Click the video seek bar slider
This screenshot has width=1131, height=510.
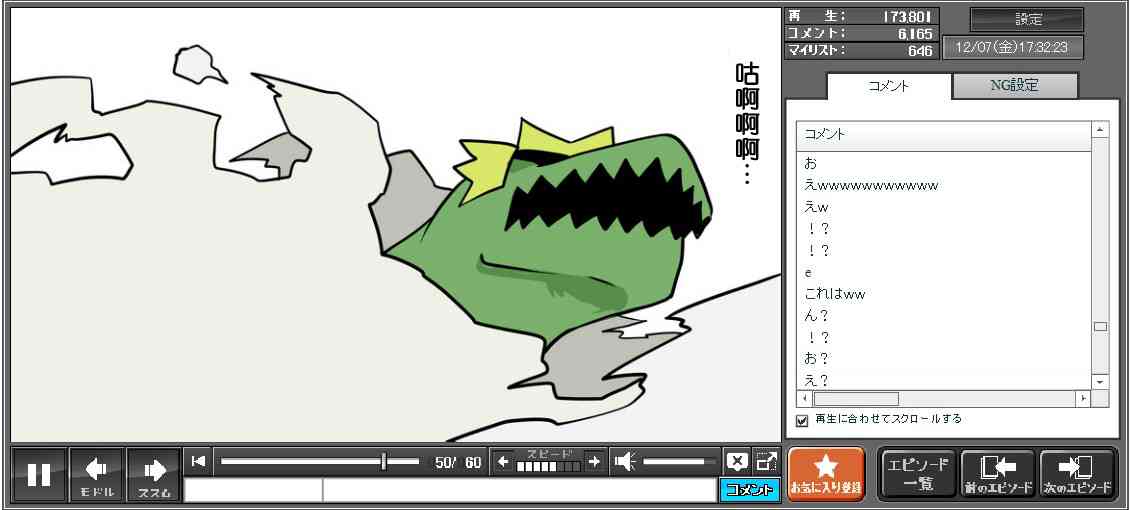(x=384, y=461)
